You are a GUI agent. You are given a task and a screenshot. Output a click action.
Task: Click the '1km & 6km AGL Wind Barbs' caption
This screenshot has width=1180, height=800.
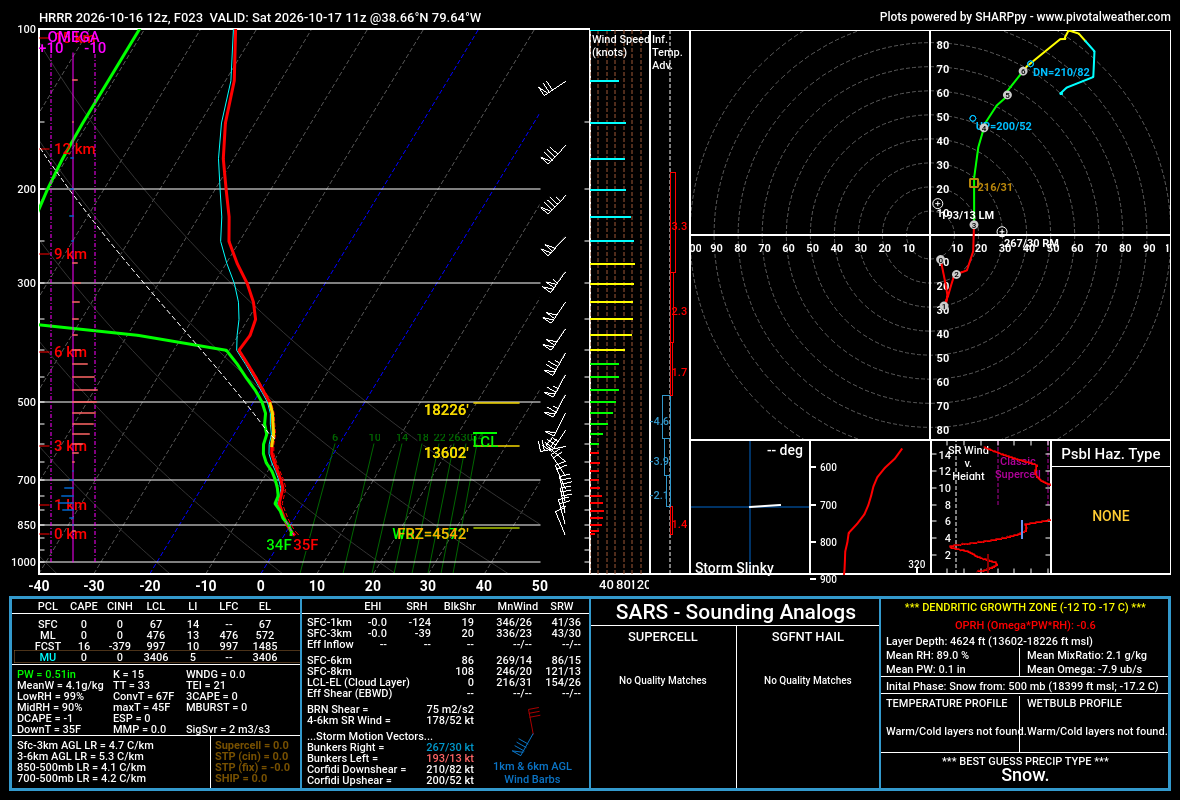pos(532,773)
